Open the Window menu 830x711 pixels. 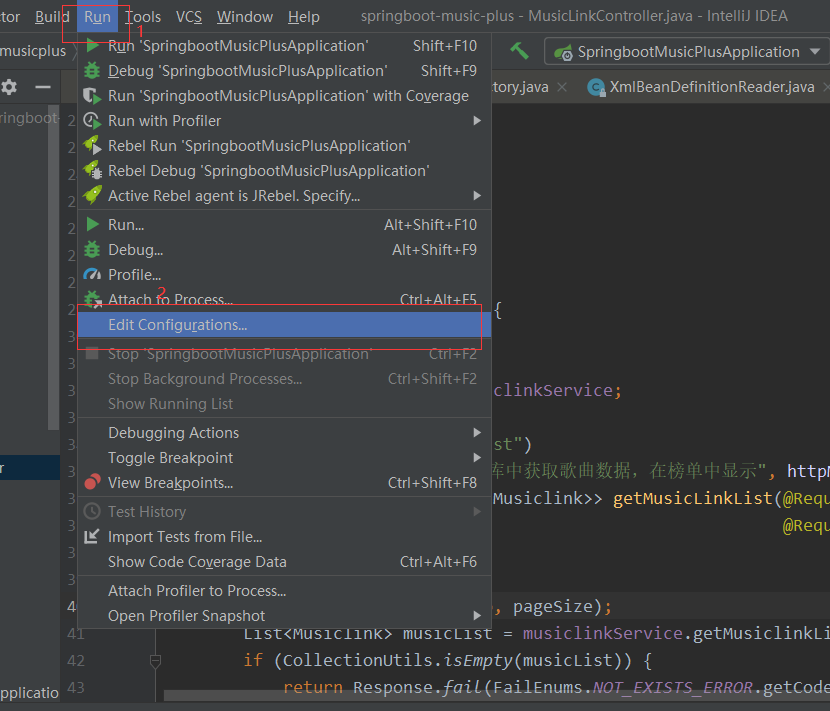(245, 17)
